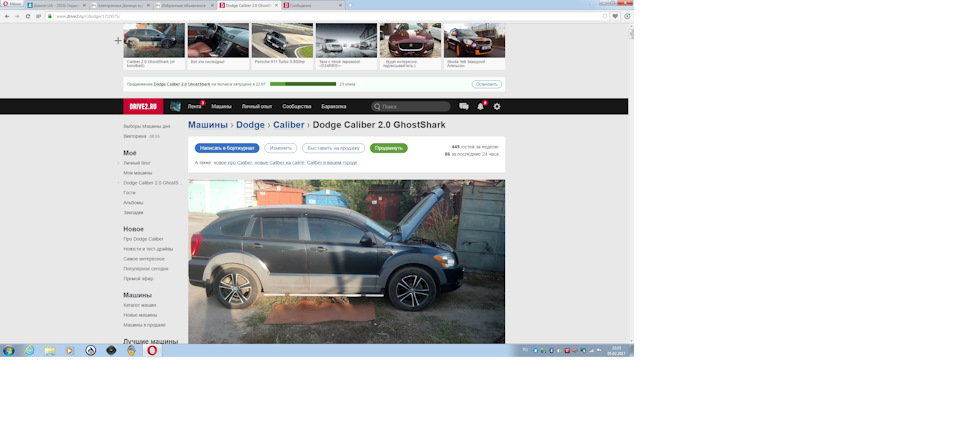Open the Барахолка menu item

click(334, 106)
